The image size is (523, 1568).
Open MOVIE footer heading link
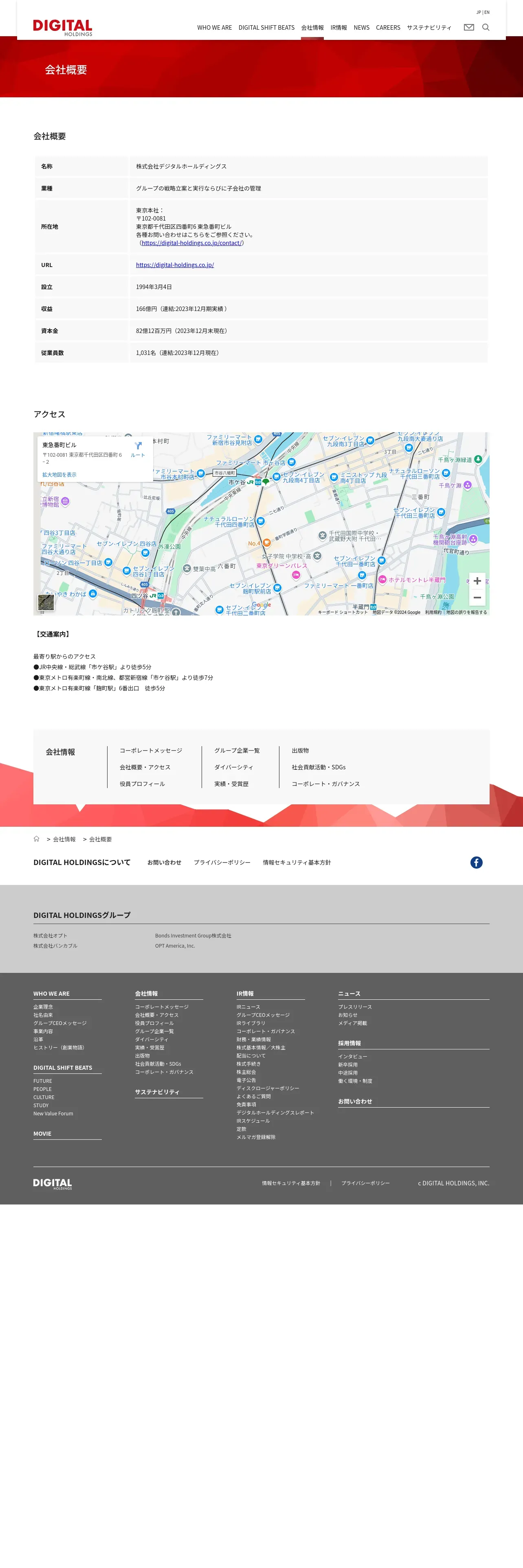(43, 1133)
